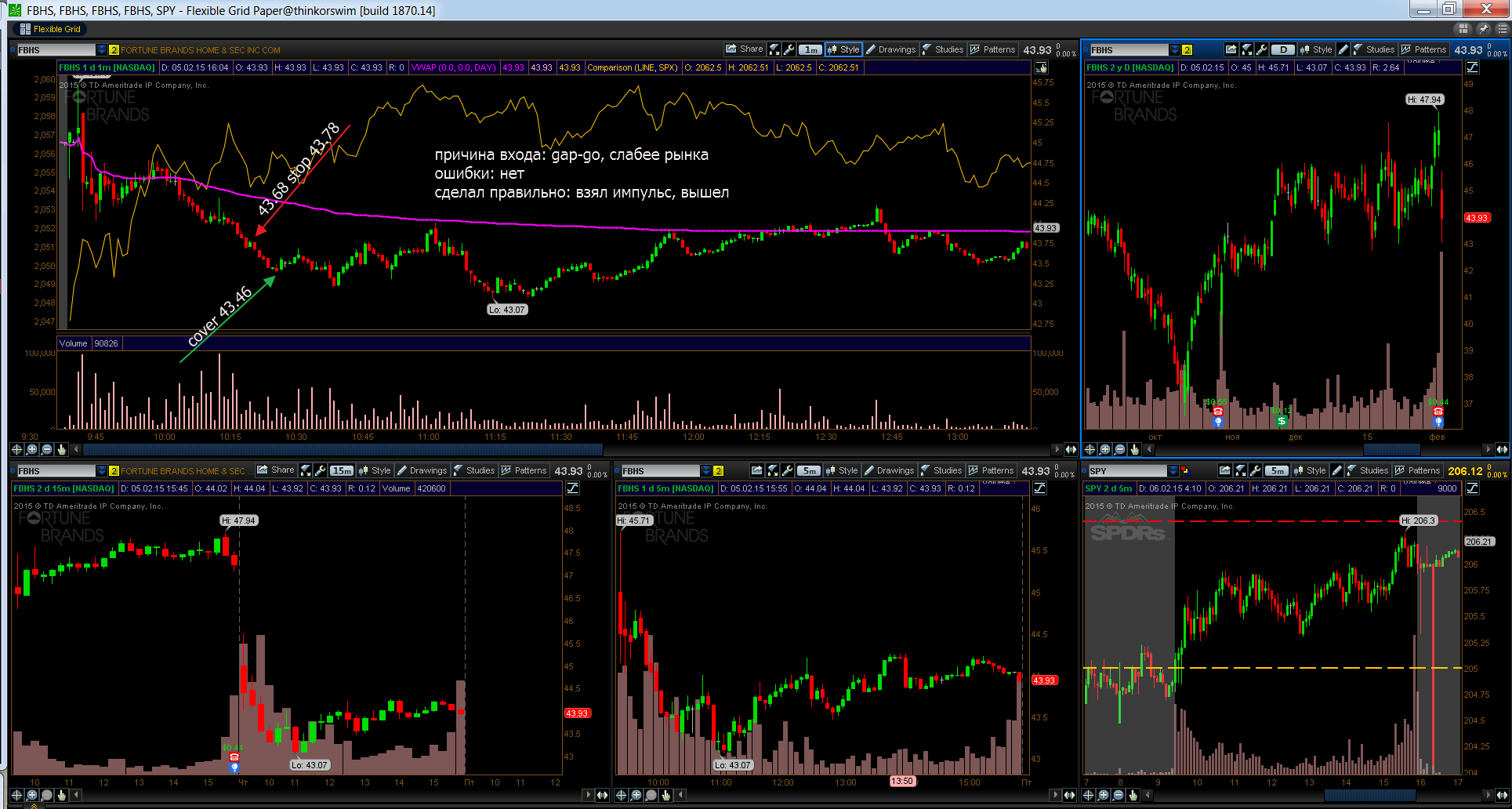This screenshot has width=1512, height=809.
Task: Toggle the curve scale icon in SPY chart header
Action: 1472,488
